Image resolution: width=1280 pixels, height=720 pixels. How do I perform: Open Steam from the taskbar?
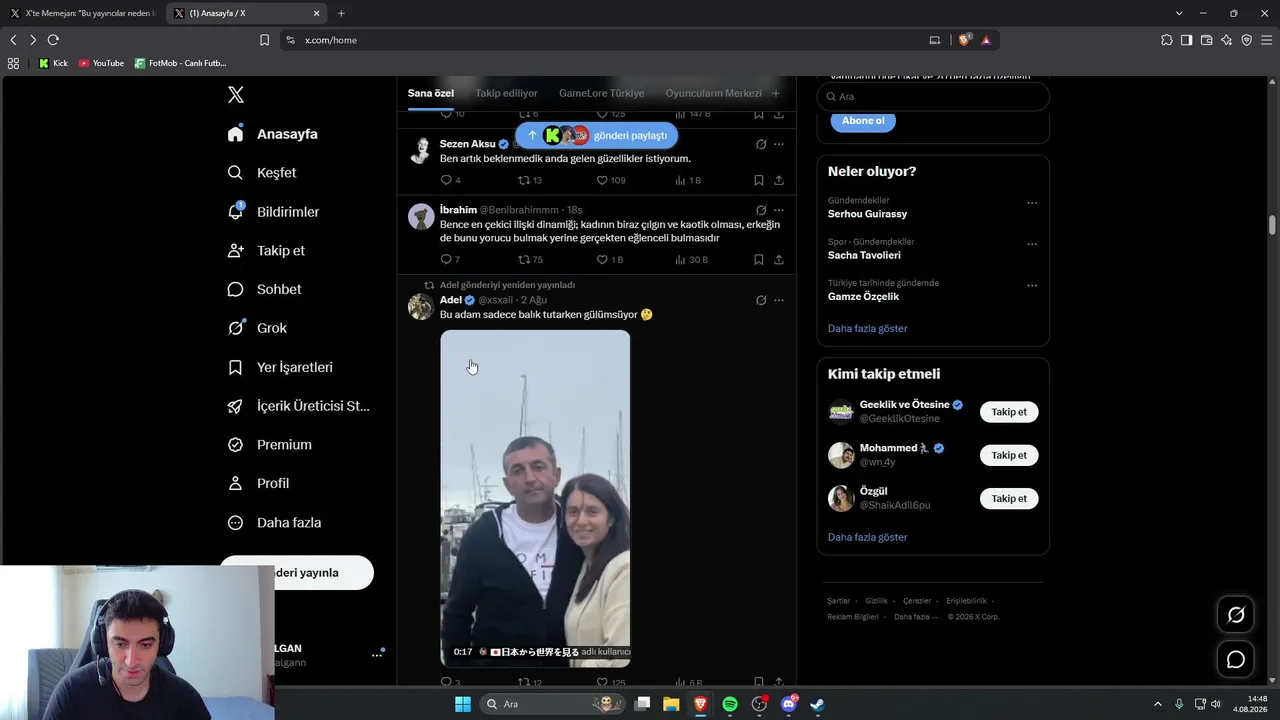(x=817, y=704)
